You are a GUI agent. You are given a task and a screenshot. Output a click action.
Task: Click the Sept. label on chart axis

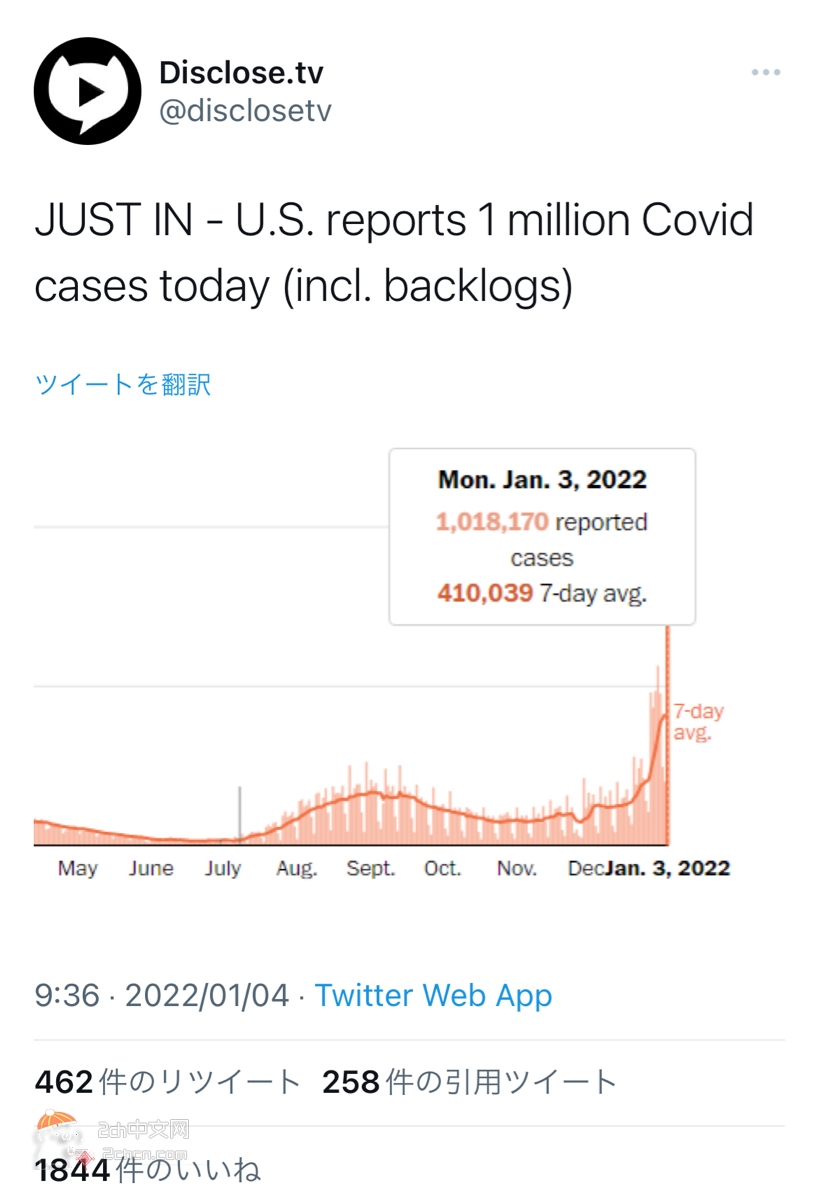pyautogui.click(x=371, y=868)
